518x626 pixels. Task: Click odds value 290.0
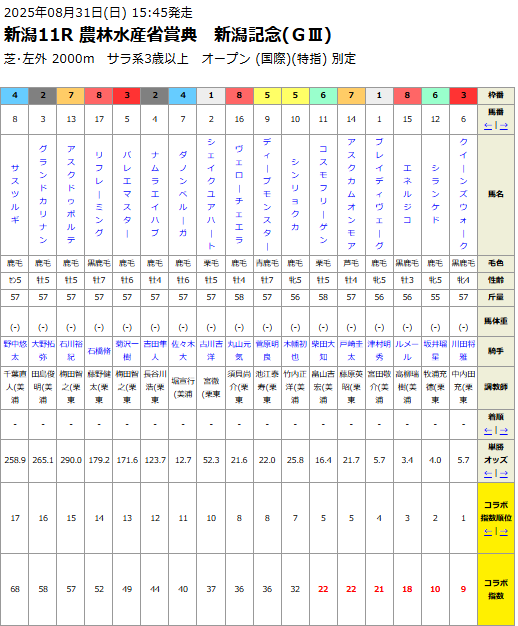tap(71, 460)
